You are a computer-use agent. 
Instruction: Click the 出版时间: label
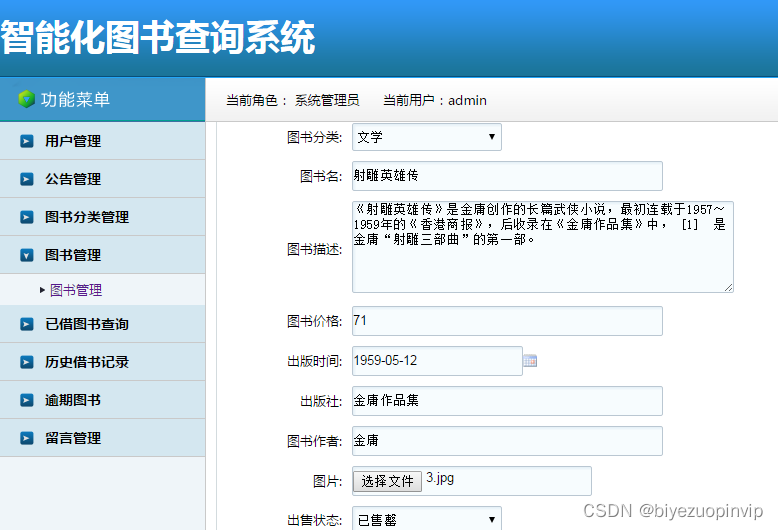click(315, 361)
